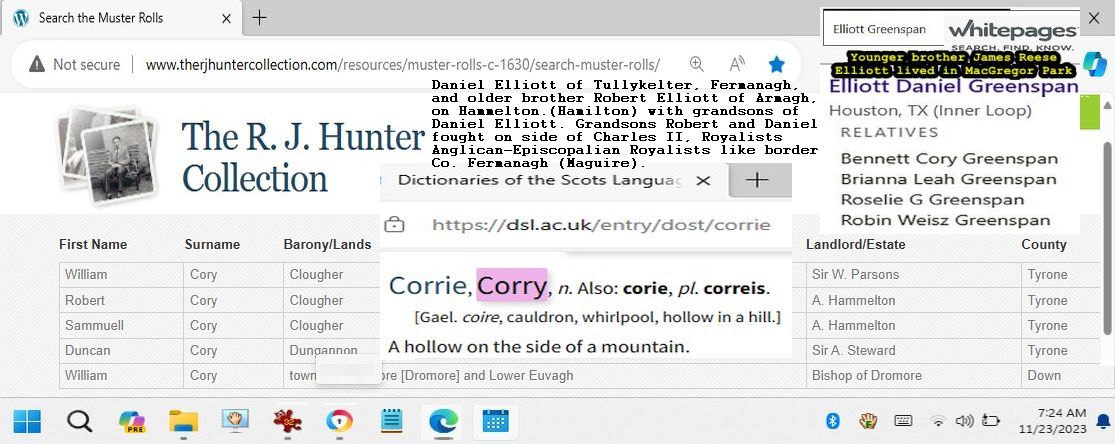This screenshot has height=444, width=1115.
Task: Click the Robert first name cell
Action: point(122,300)
